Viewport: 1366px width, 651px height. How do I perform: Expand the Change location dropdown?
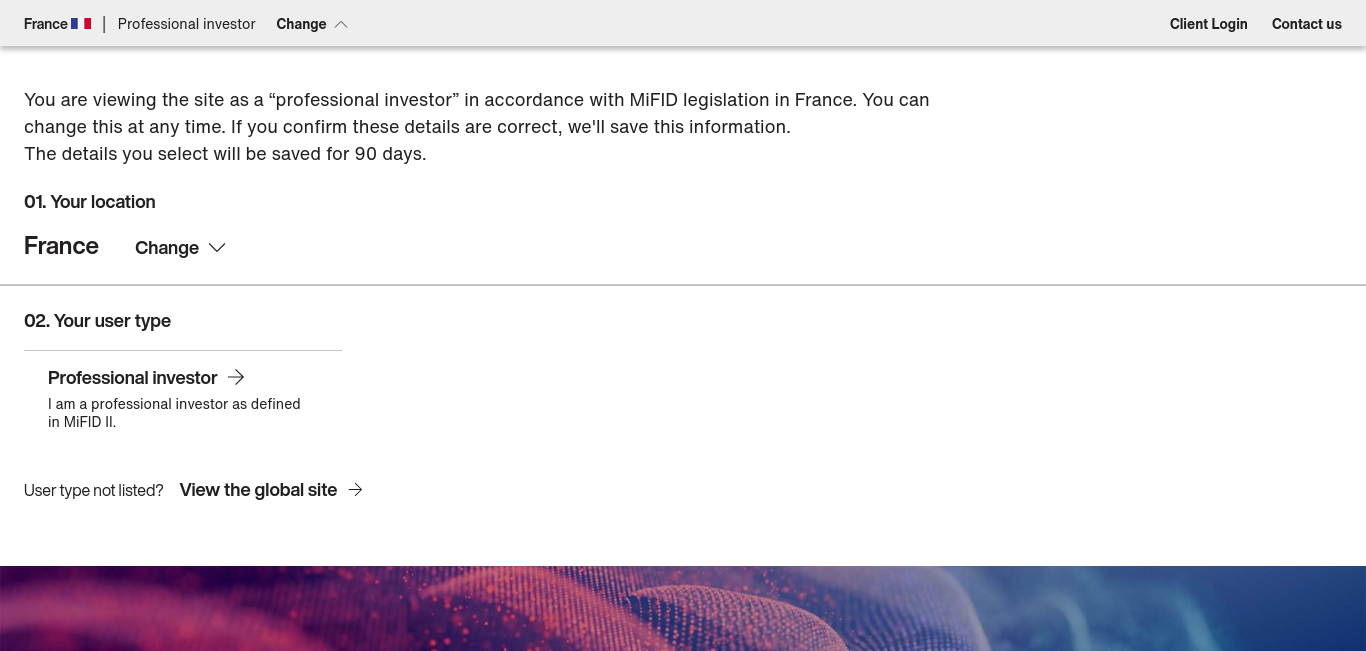click(180, 248)
